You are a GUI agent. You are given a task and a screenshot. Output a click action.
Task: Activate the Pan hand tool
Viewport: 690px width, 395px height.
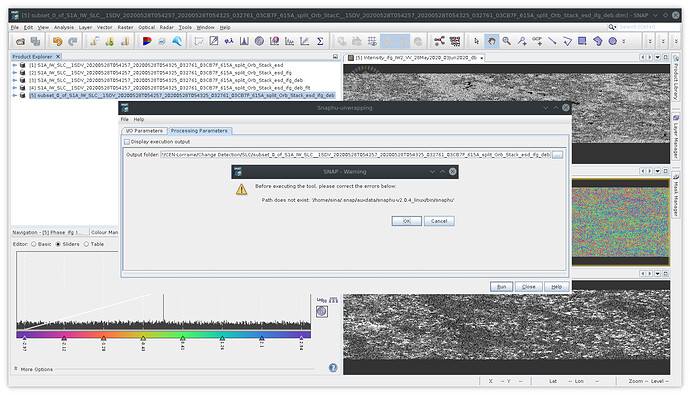pos(492,41)
